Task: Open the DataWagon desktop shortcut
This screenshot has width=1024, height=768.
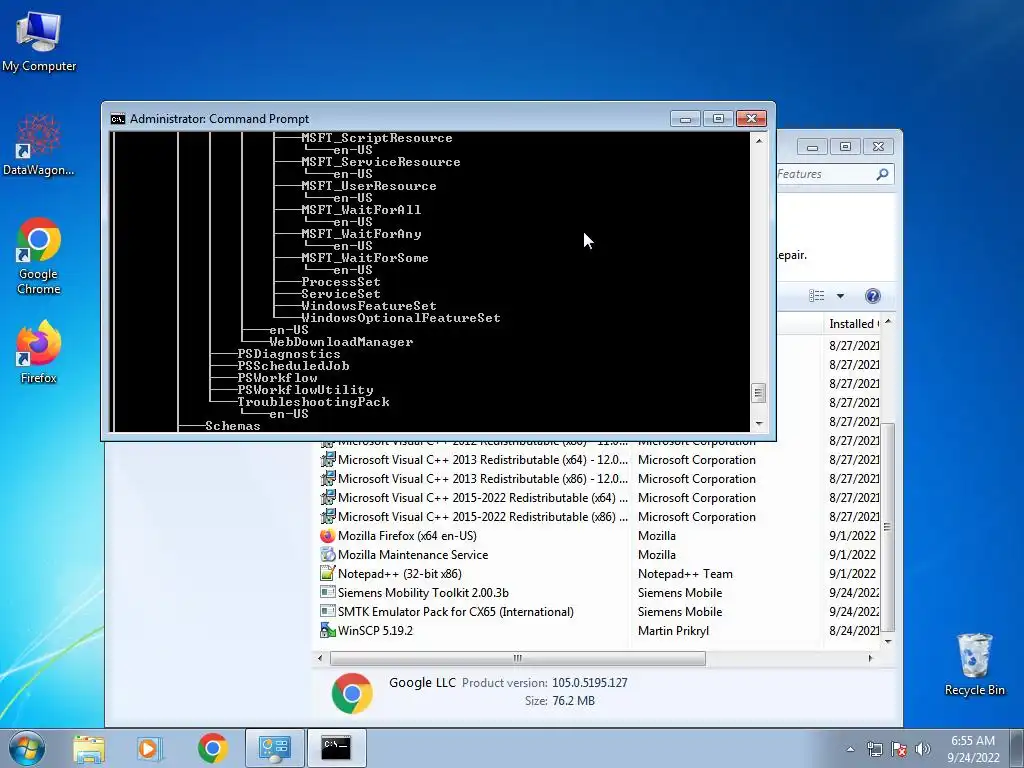Action: (39, 145)
